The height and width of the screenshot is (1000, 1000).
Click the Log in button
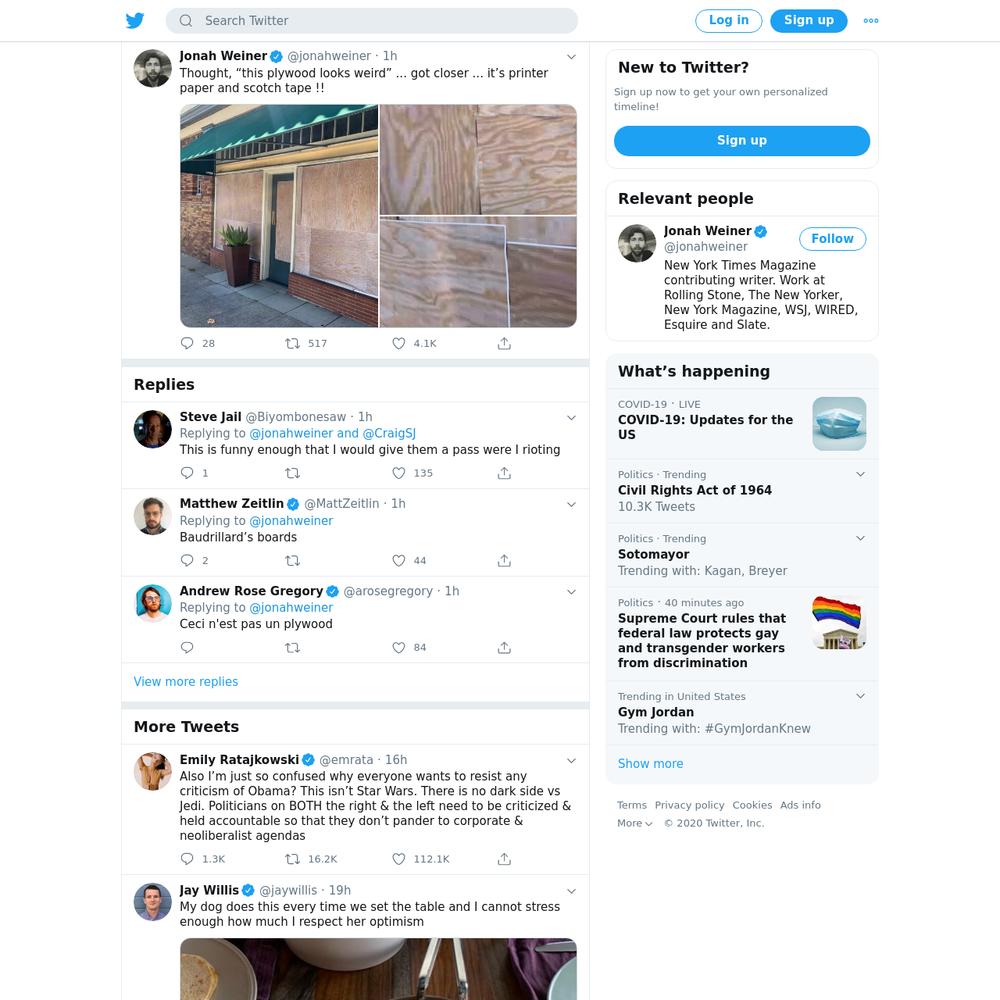coord(728,20)
